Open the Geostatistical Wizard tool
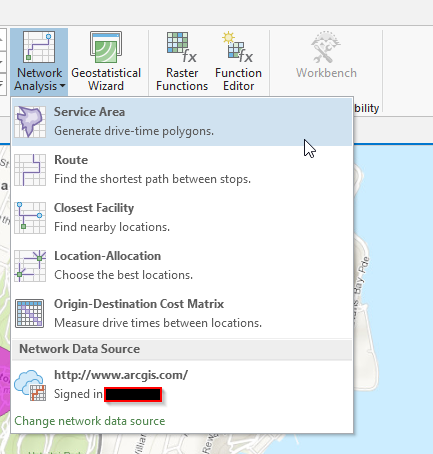Screen dimensions: 433x454 pyautogui.click(x=106, y=61)
